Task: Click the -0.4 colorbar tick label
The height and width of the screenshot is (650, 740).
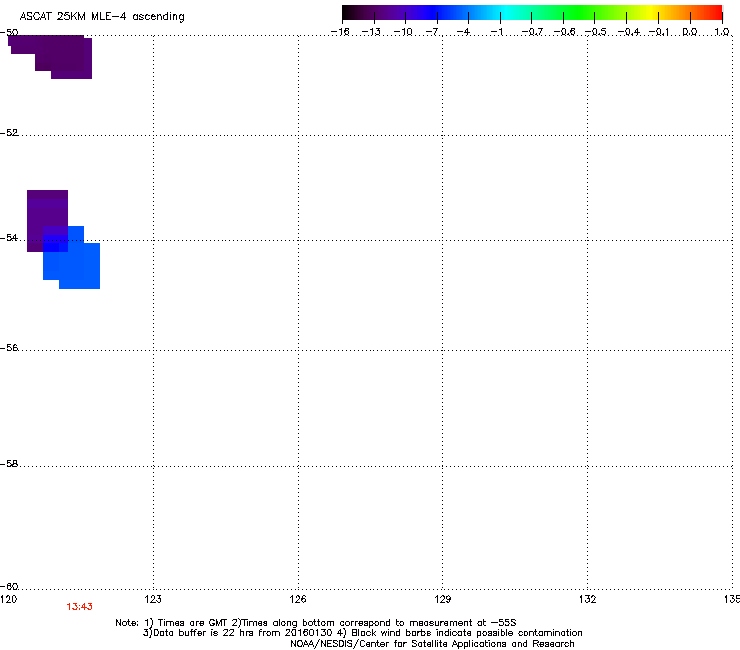Action: pyautogui.click(x=629, y=32)
